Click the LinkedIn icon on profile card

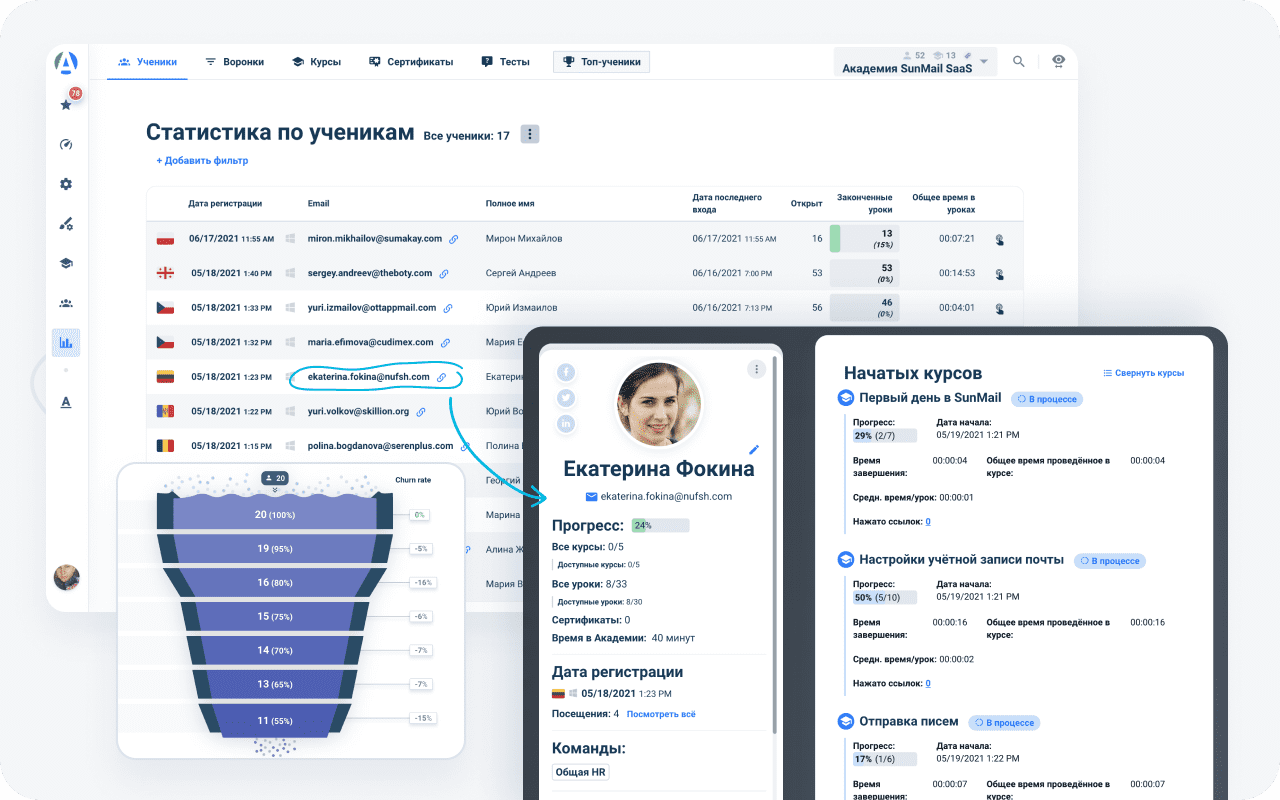[x=566, y=424]
